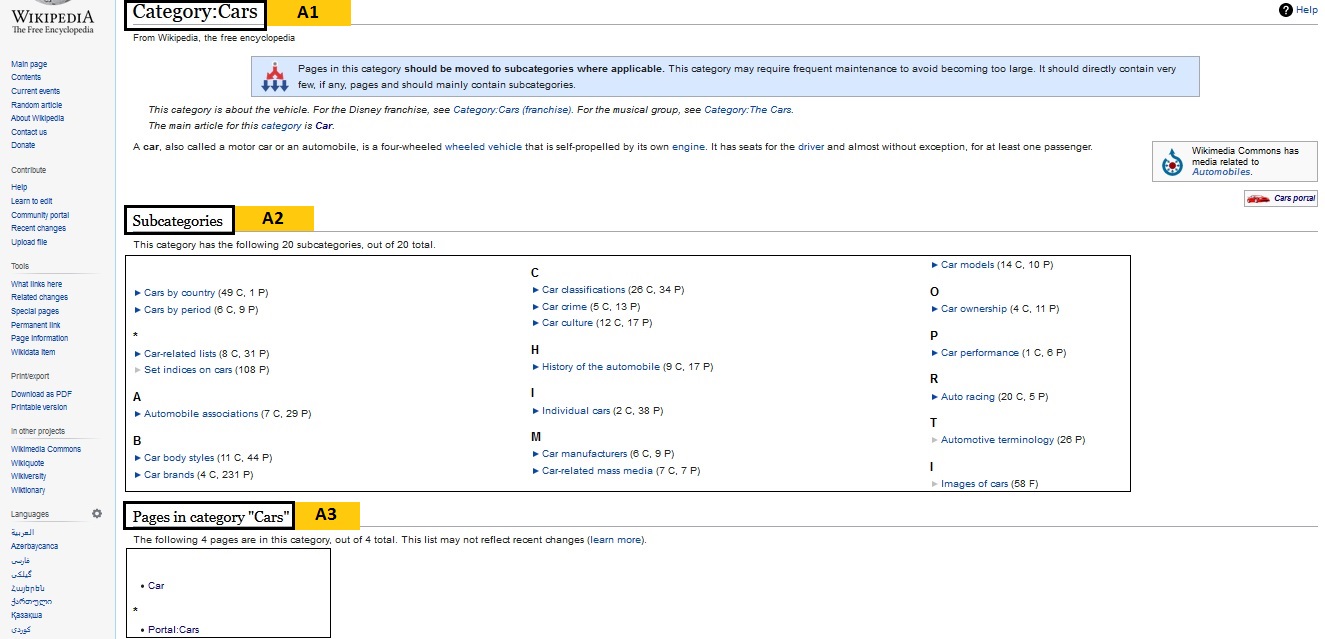The width and height of the screenshot is (1325, 639).
Task: Expand Automobile associations subcategory arrow
Action: tap(137, 414)
